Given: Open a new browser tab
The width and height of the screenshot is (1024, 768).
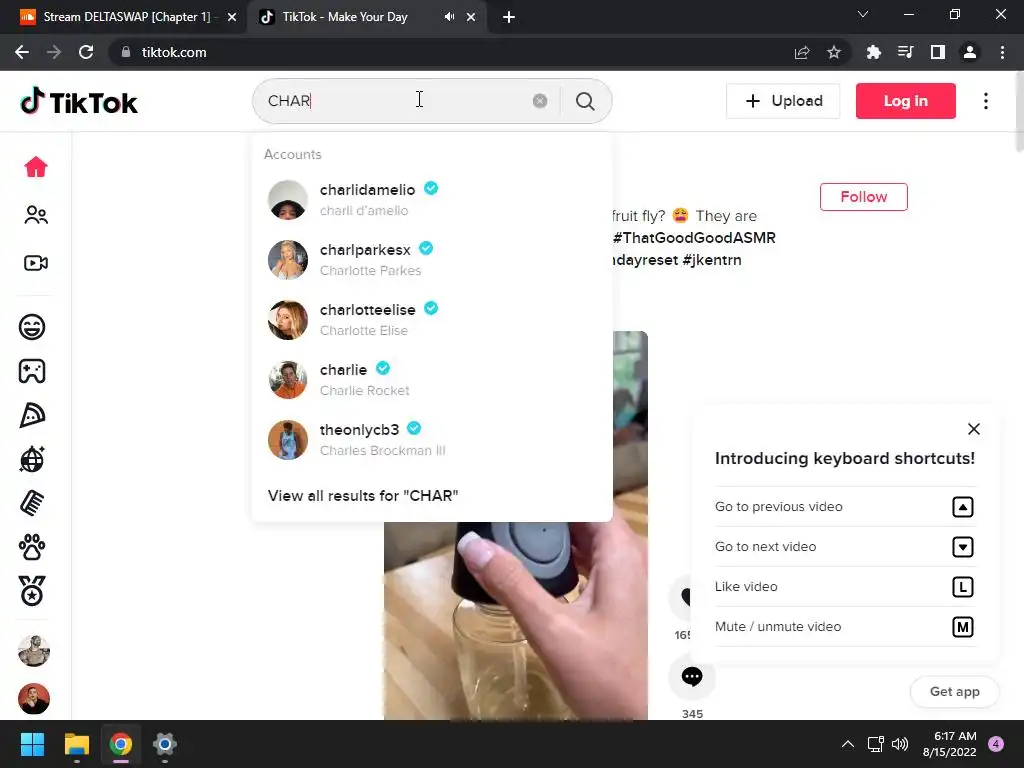Looking at the screenshot, I should [x=509, y=17].
